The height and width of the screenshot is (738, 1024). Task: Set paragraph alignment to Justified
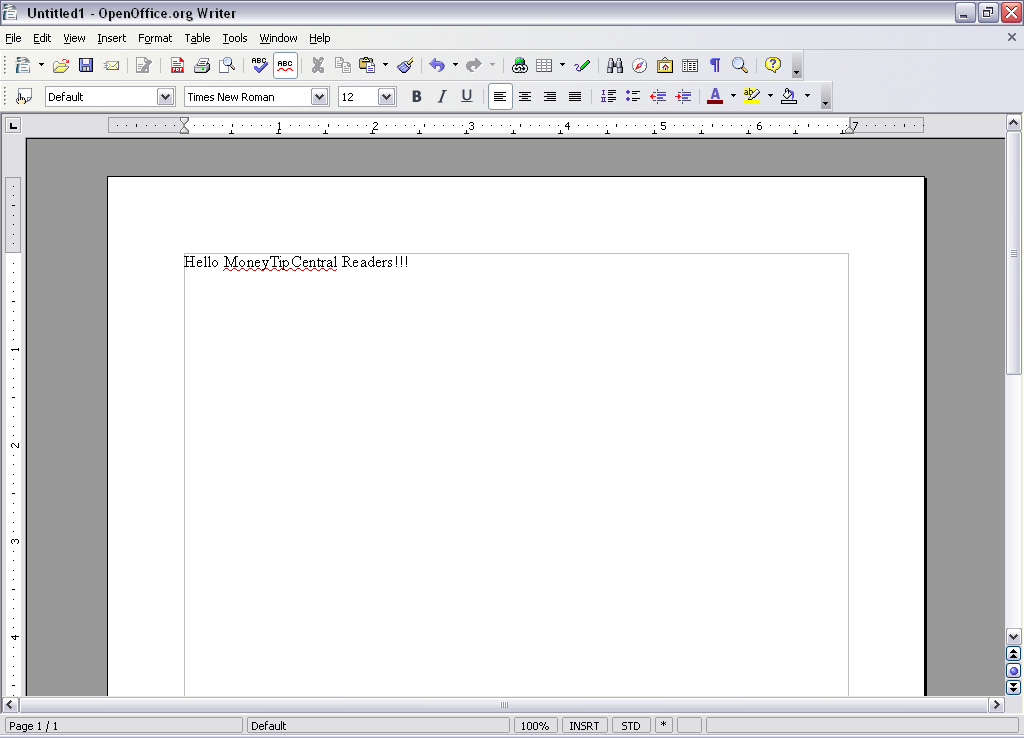click(x=575, y=97)
